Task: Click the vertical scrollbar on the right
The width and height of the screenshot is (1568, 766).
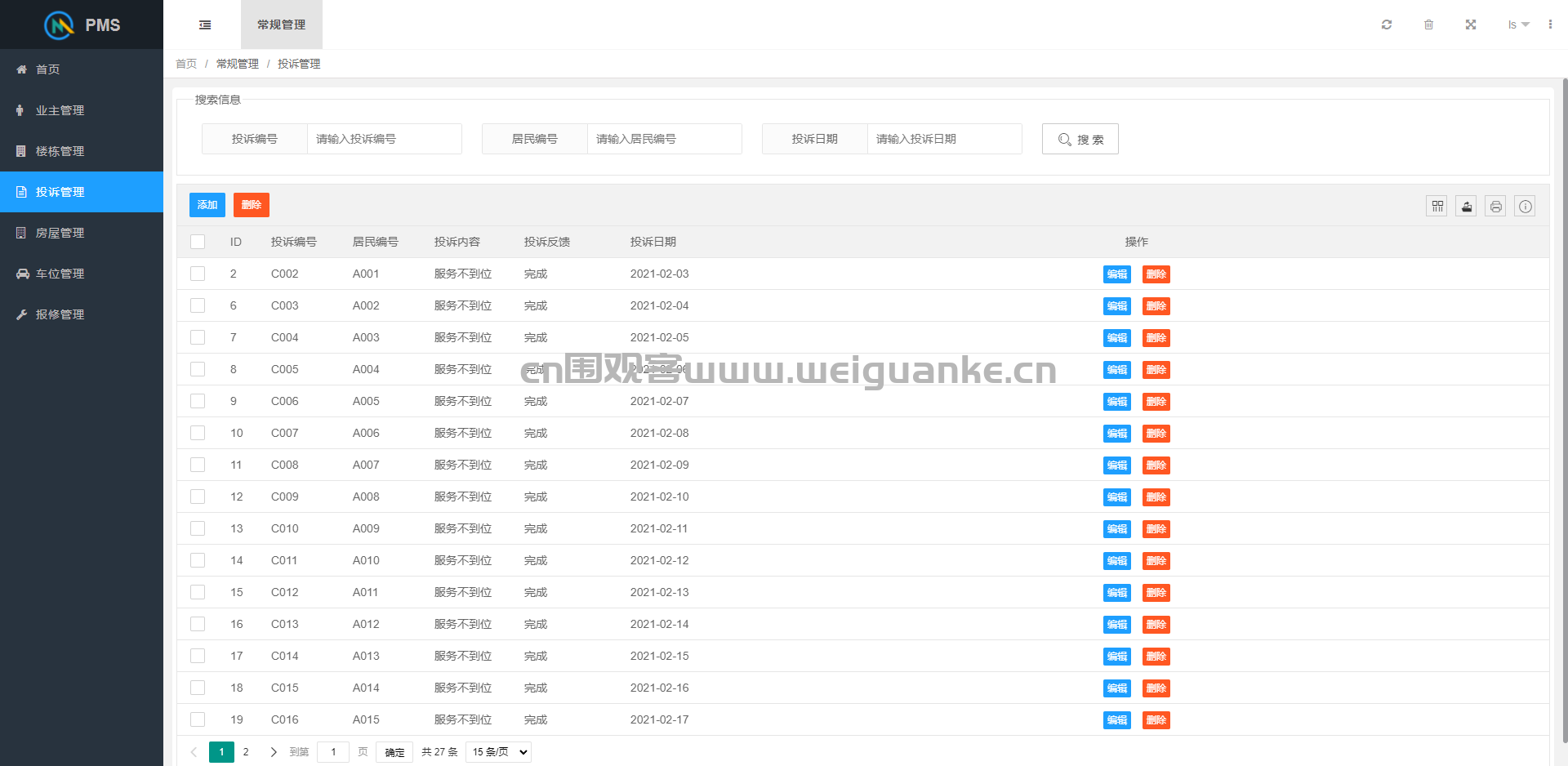Action: point(1565,408)
